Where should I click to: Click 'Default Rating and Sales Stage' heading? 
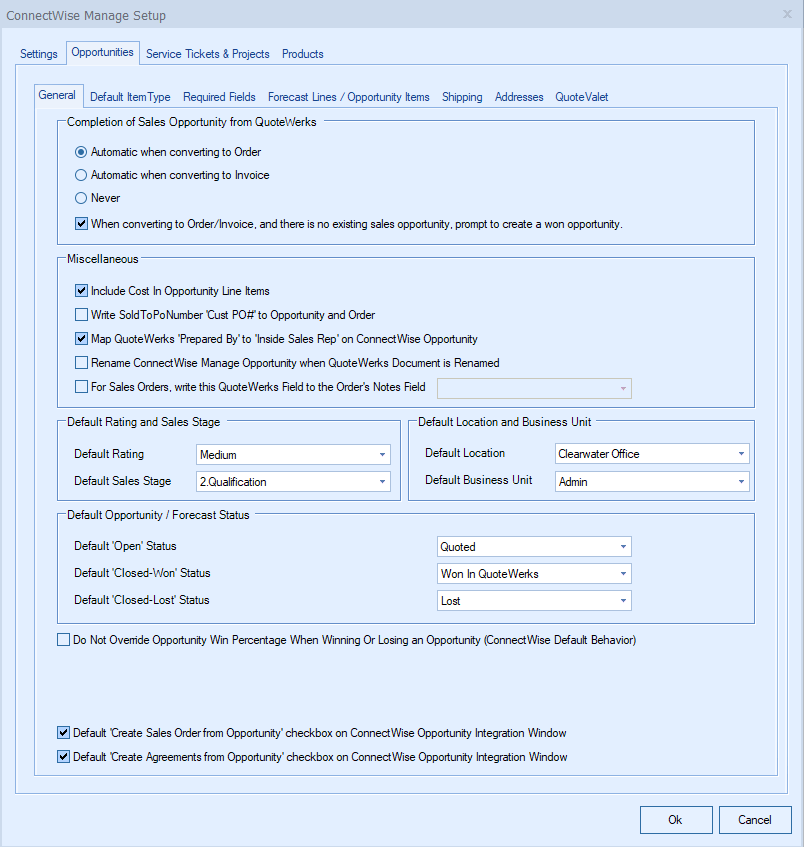[144, 422]
